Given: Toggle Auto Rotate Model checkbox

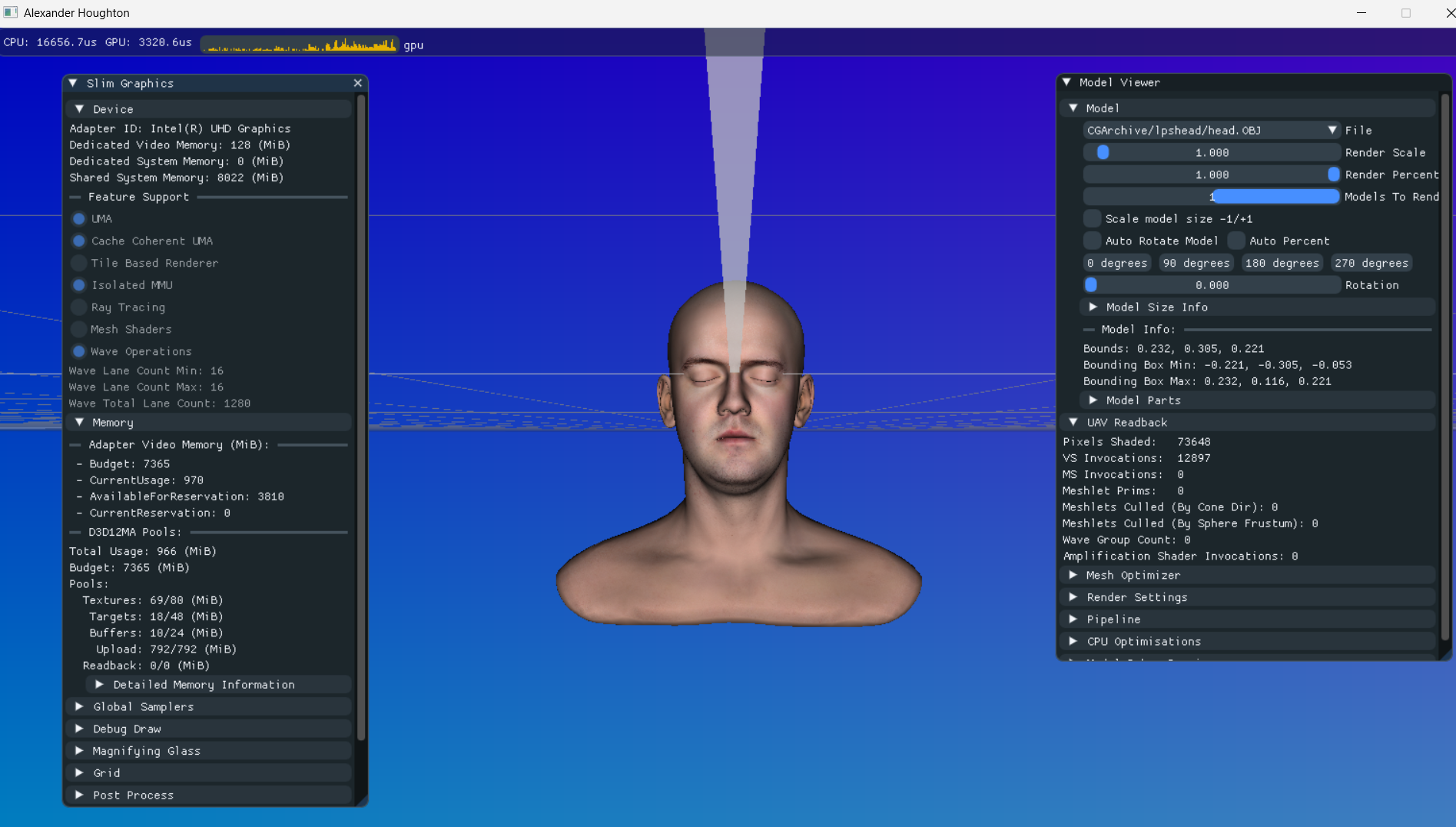Looking at the screenshot, I should click(x=1092, y=241).
